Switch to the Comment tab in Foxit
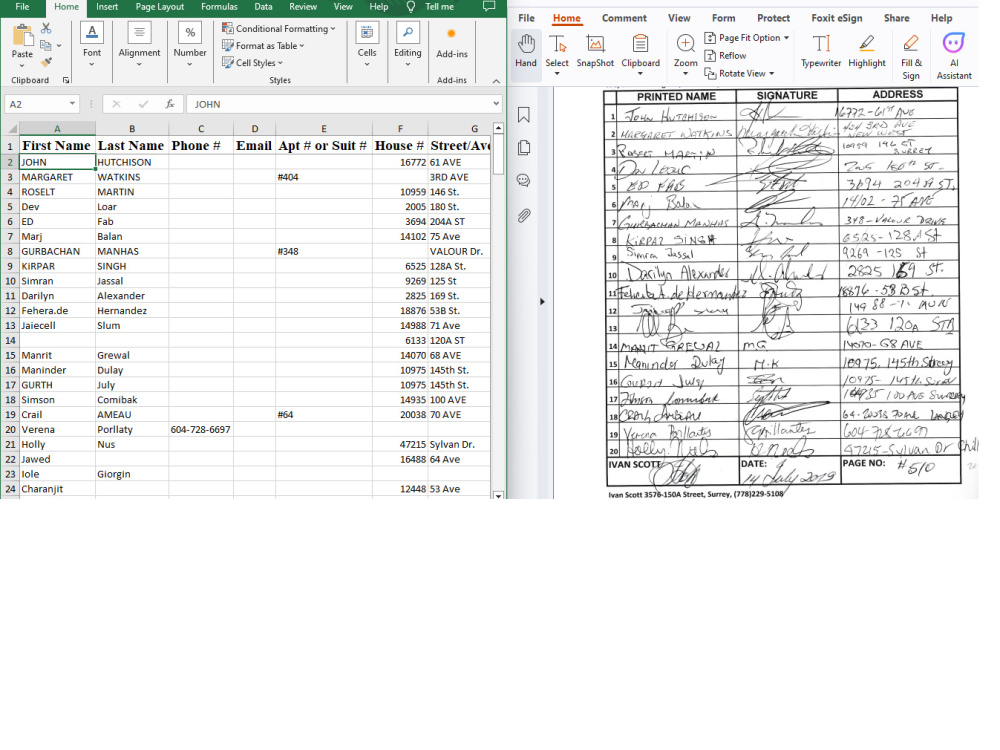1000x750 pixels. pyautogui.click(x=624, y=17)
